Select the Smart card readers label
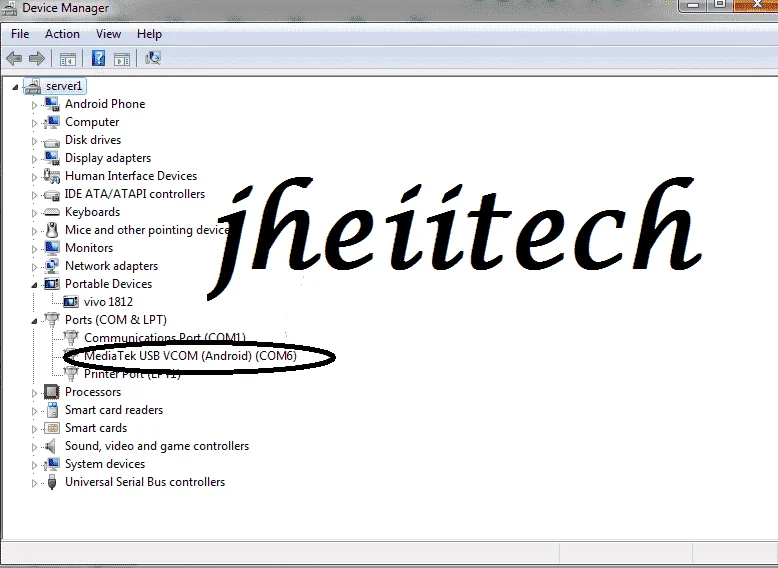778x568 pixels. tap(114, 410)
